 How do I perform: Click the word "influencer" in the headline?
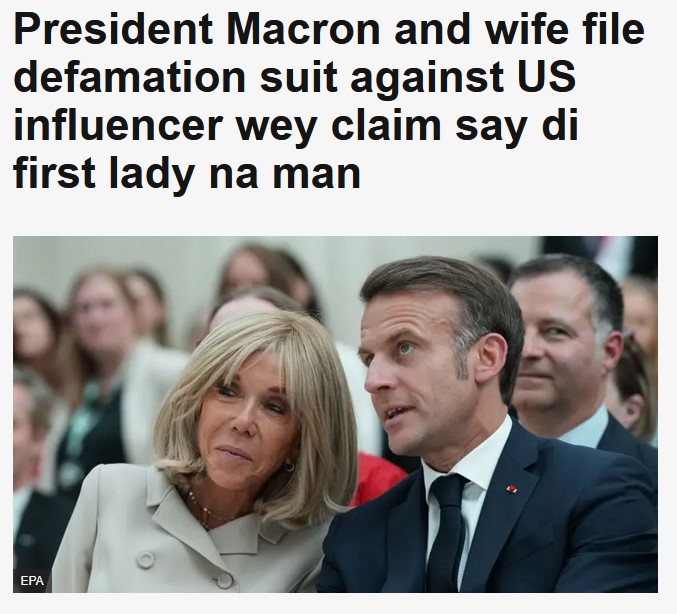tap(118, 126)
